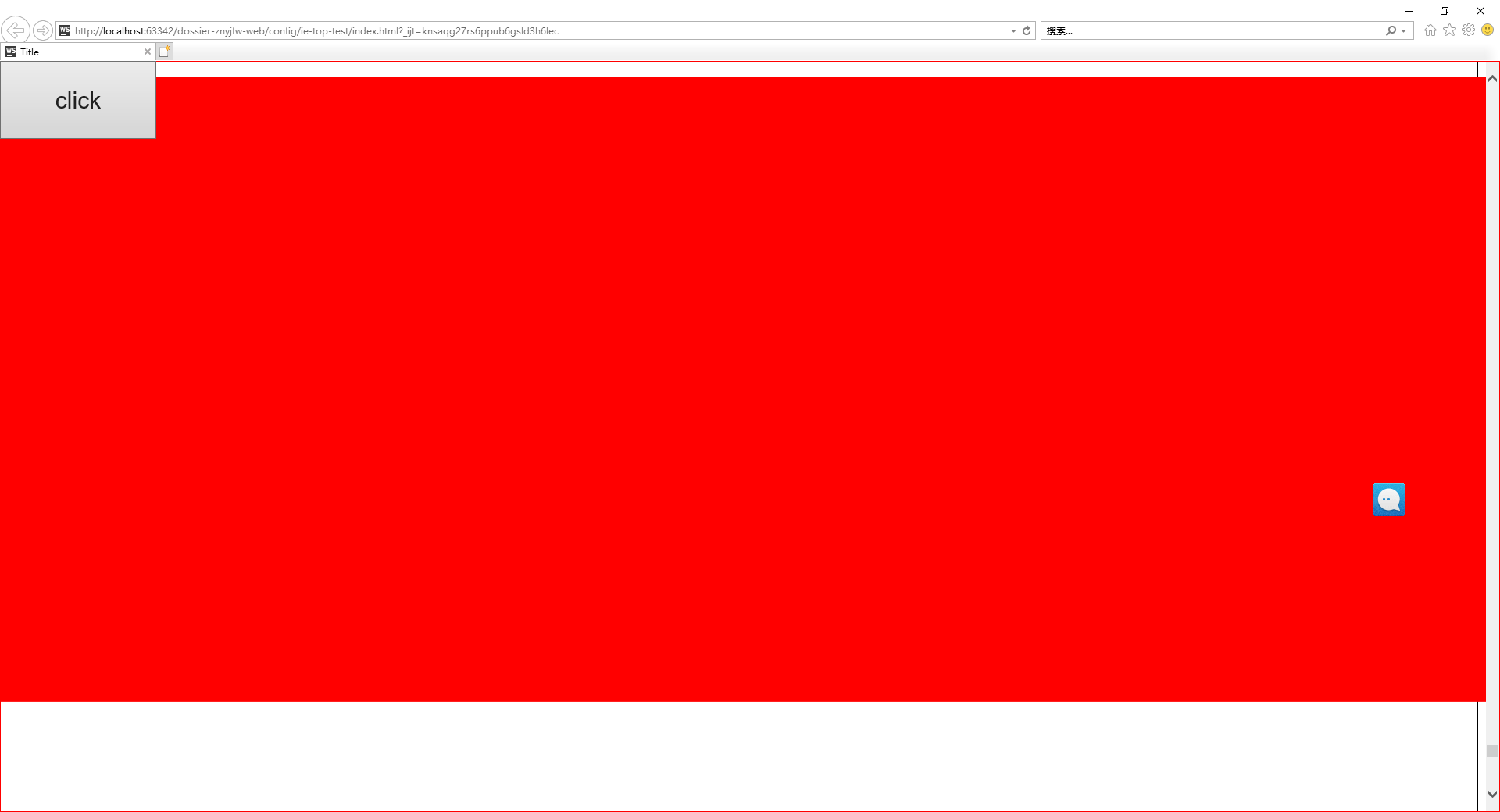This screenshot has width=1500, height=812.
Task: Expand the address bar autocomplete dropdown arrow
Action: click(1013, 31)
